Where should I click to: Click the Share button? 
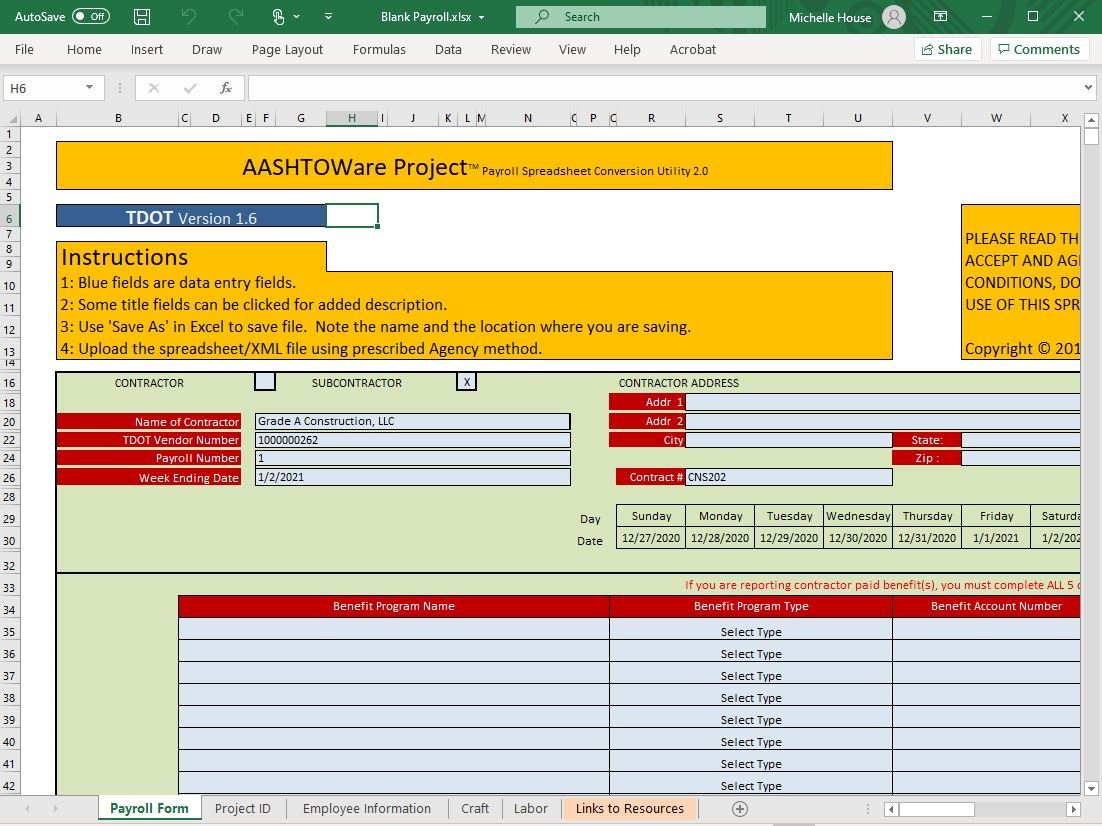(947, 49)
